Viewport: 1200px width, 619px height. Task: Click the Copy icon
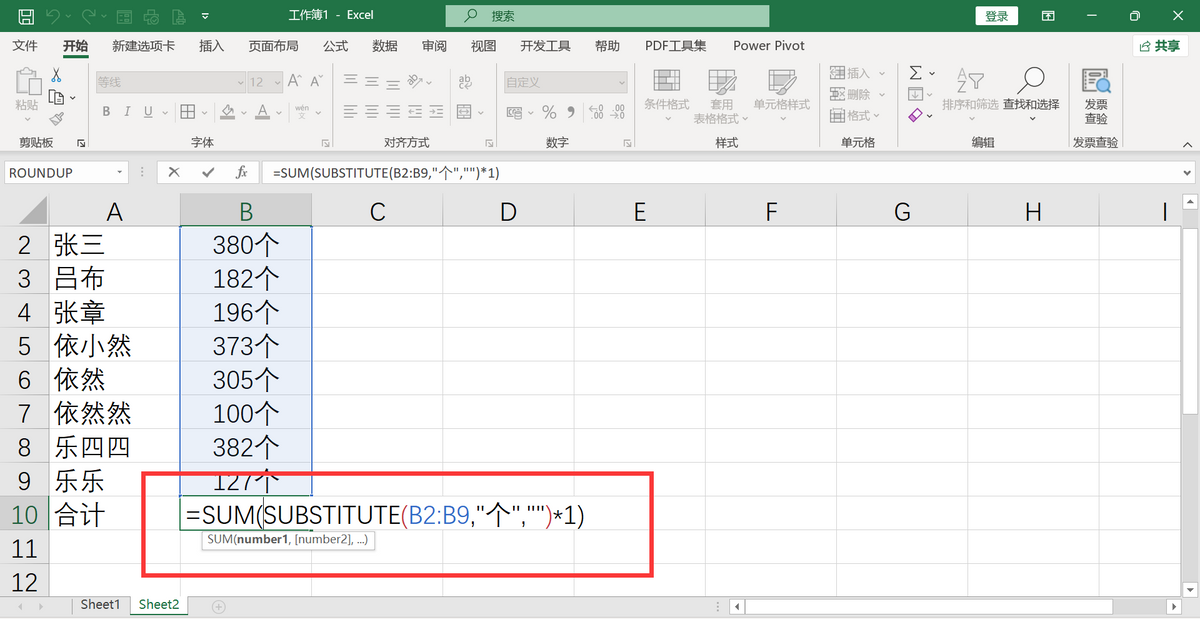(56, 97)
